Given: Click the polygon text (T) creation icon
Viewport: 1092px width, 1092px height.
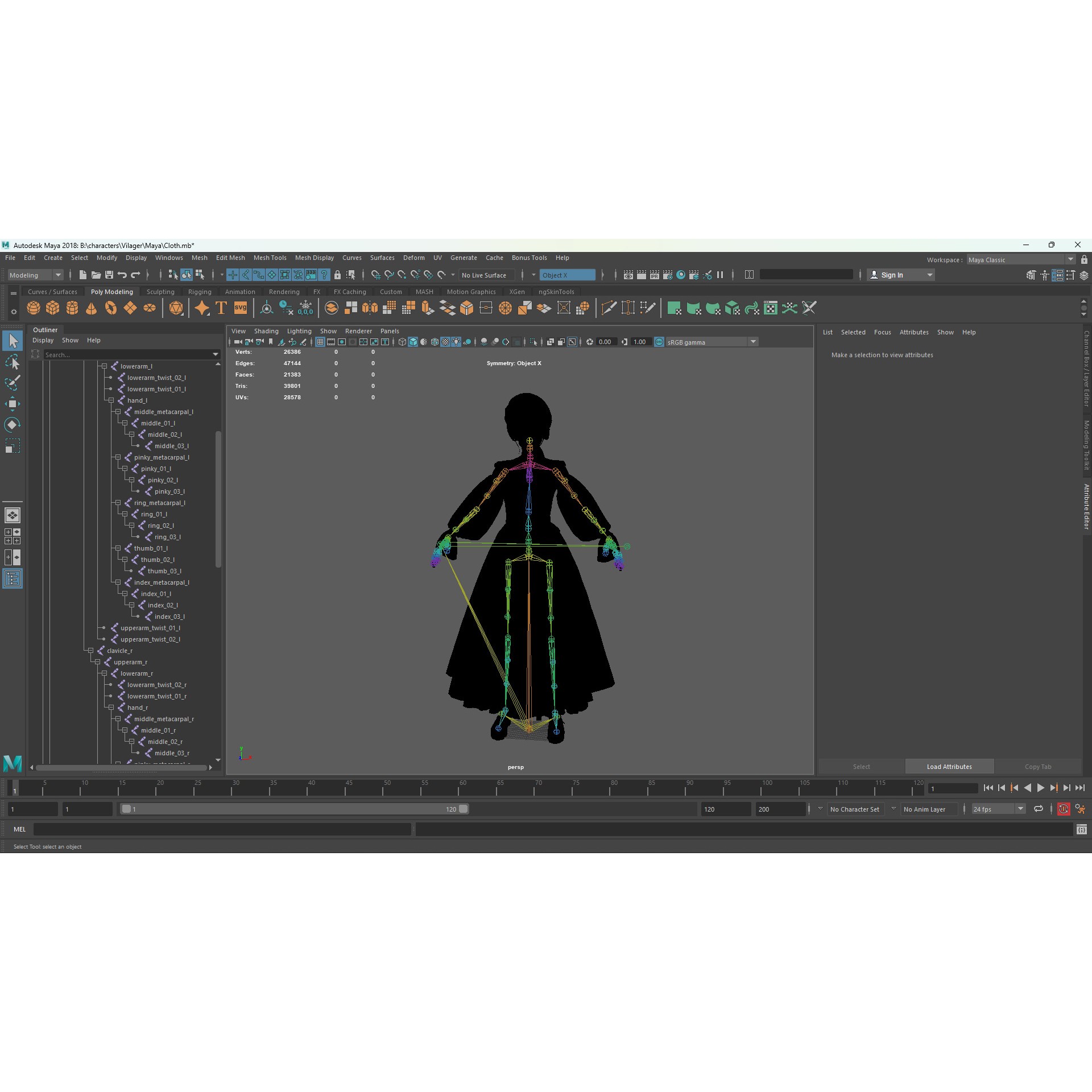Looking at the screenshot, I should [x=221, y=308].
